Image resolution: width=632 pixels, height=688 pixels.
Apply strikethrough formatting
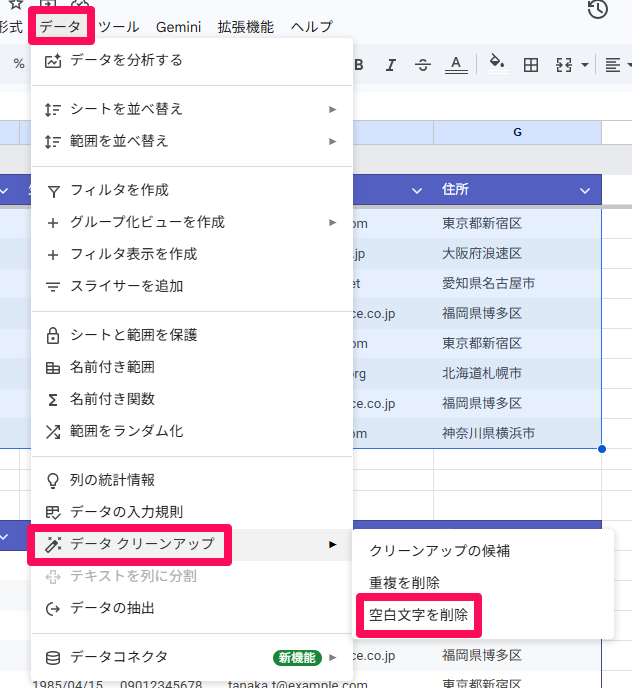coord(423,65)
